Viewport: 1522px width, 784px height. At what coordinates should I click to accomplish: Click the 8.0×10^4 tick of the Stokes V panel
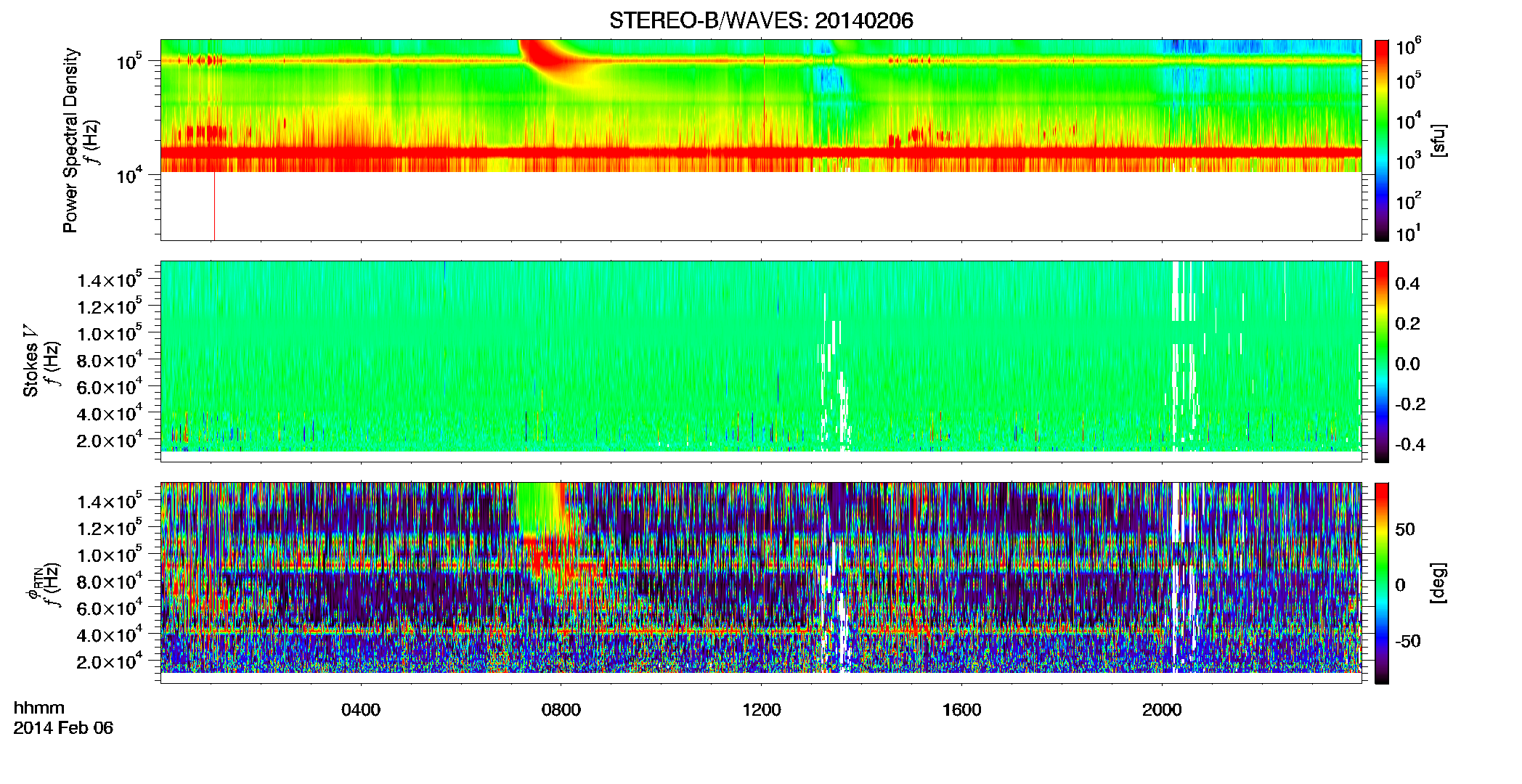[110, 359]
